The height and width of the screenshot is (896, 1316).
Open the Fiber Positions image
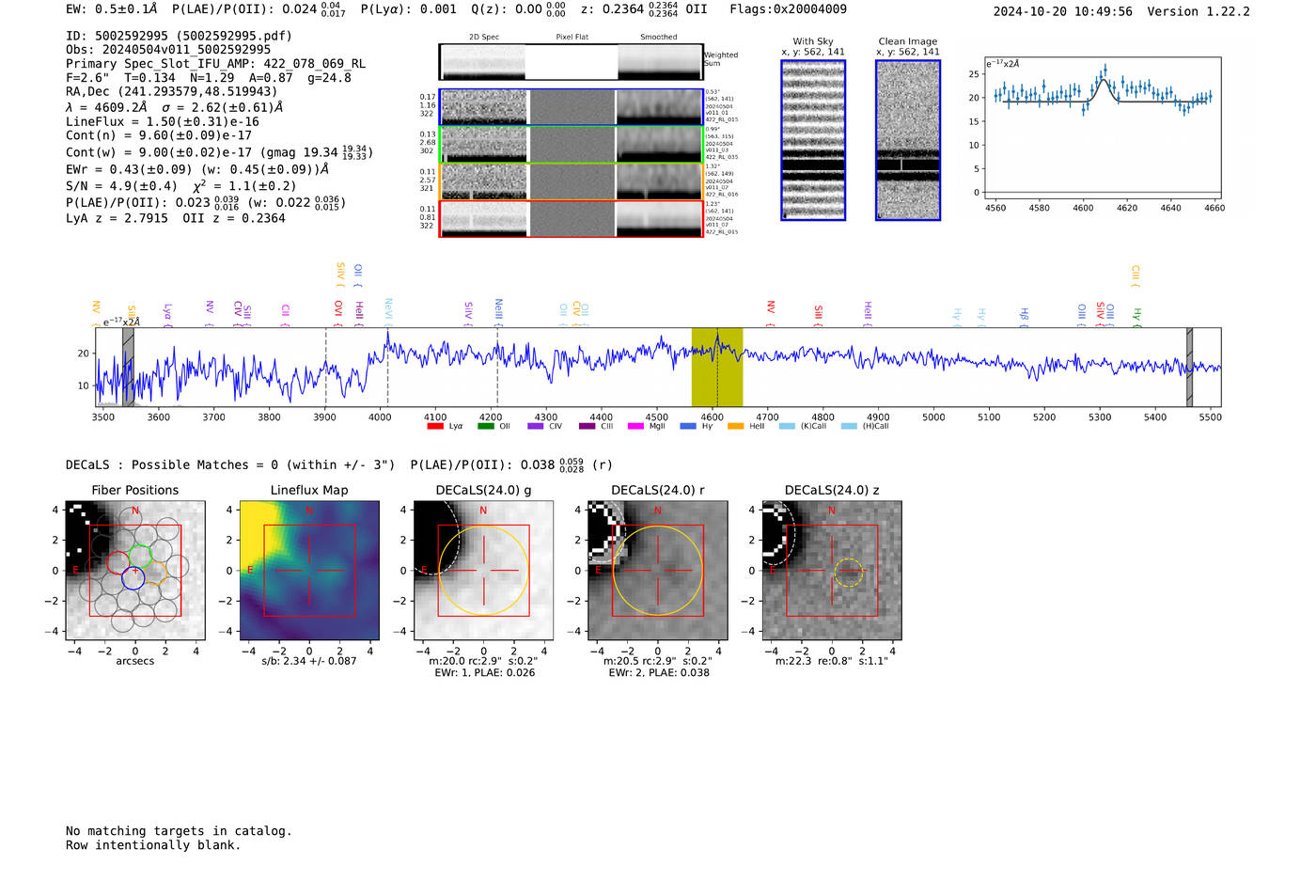click(x=135, y=571)
